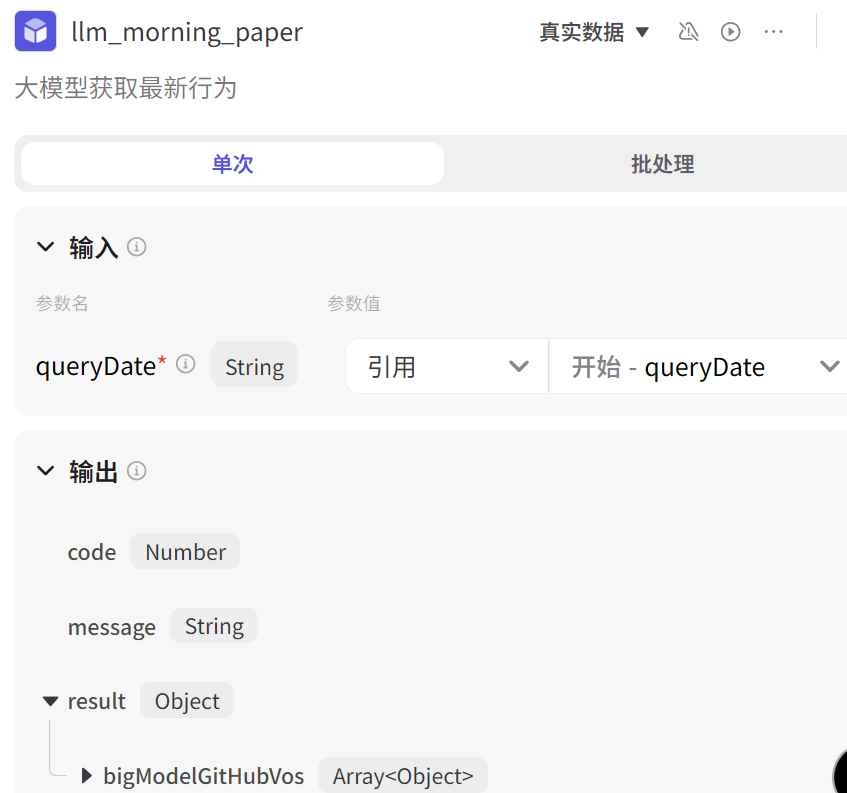Click the Array<Object> type badge

coord(402,775)
